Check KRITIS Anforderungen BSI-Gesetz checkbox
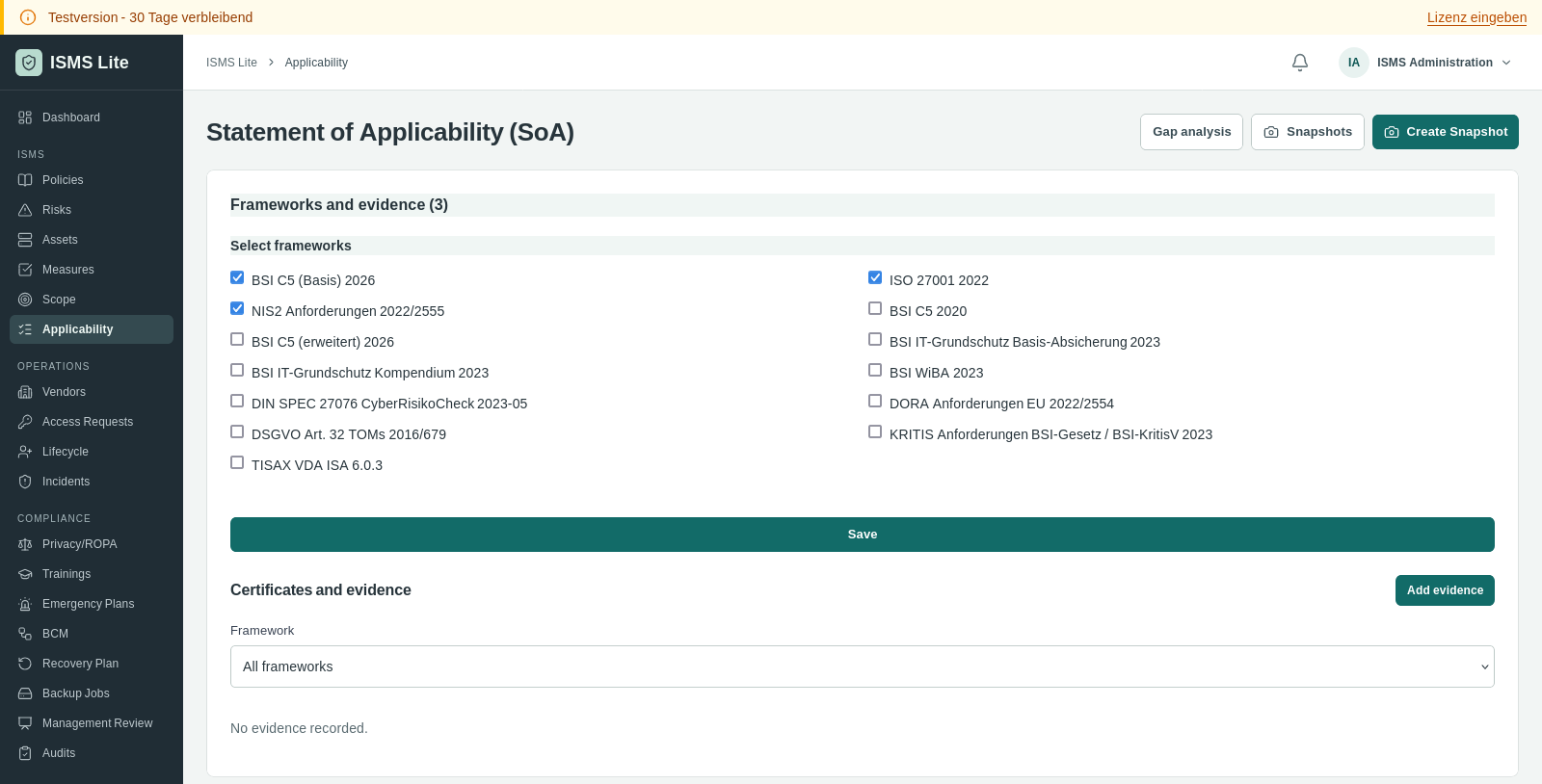This screenshot has width=1542, height=784. pos(875,431)
